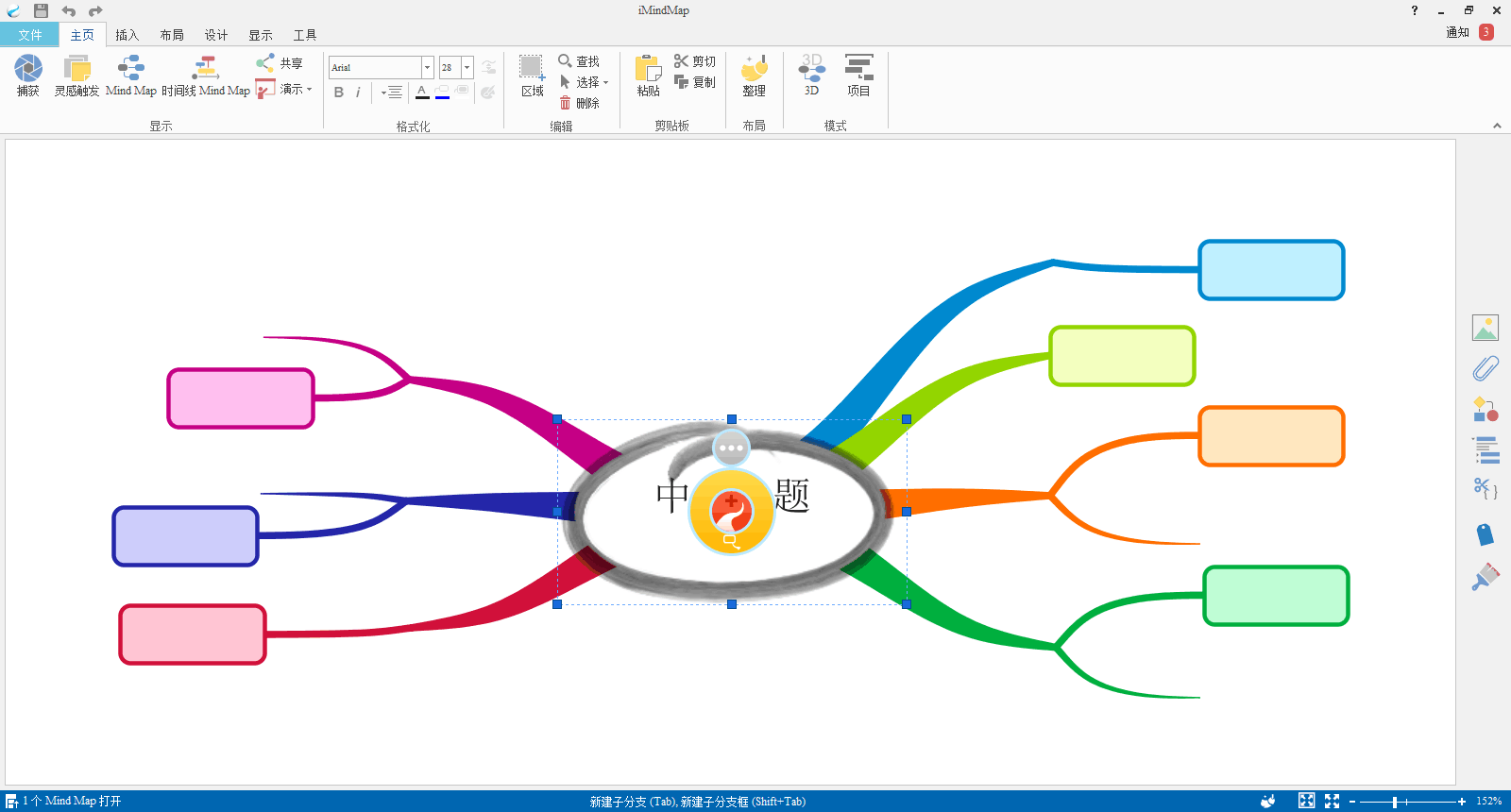This screenshot has width=1511, height=812.
Task: Open the blue tag sidebar icon
Action: [1486, 534]
